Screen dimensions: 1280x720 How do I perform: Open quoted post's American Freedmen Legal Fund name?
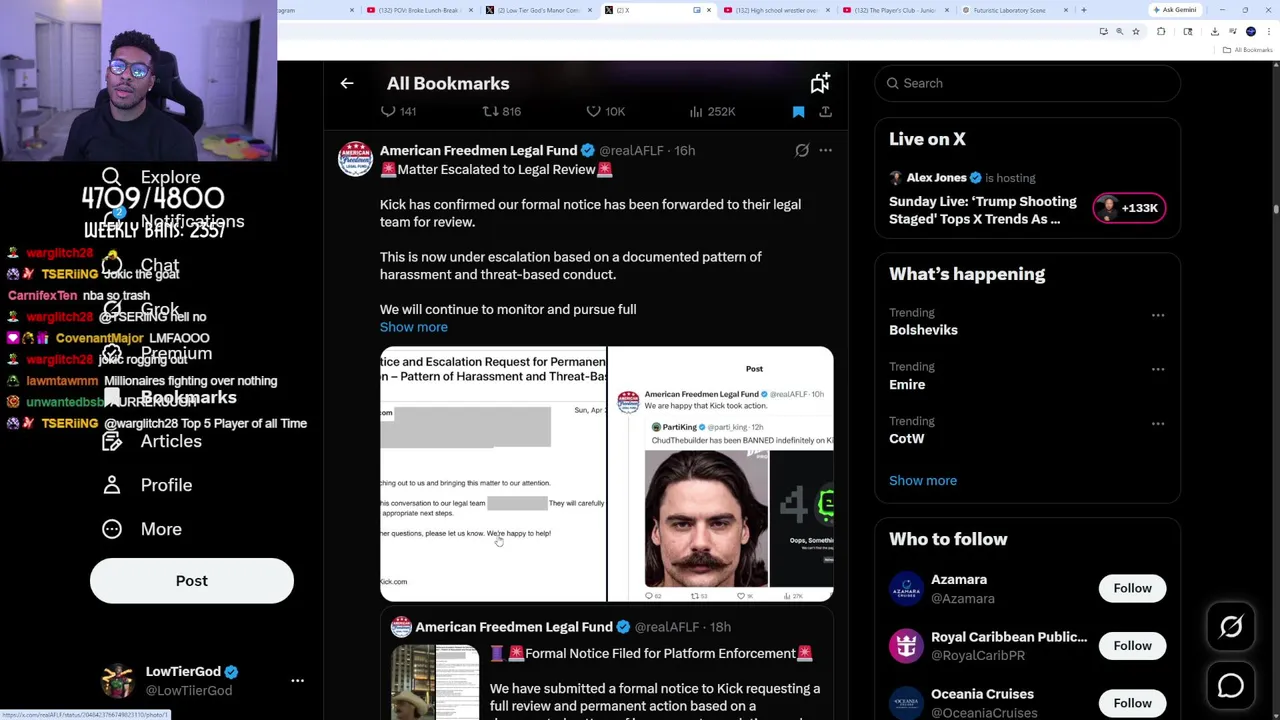(x=513, y=627)
